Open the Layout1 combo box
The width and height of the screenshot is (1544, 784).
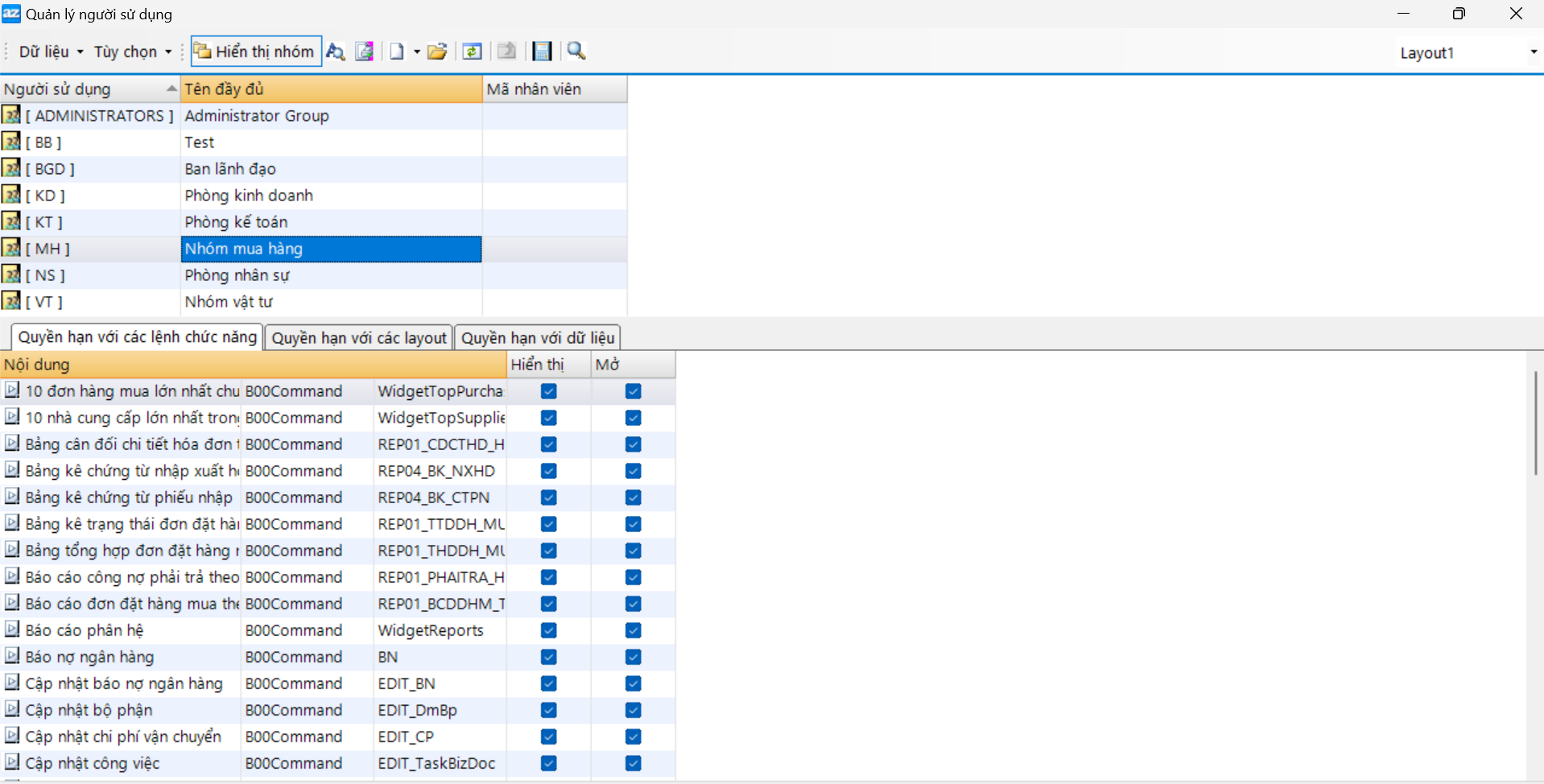1533,52
